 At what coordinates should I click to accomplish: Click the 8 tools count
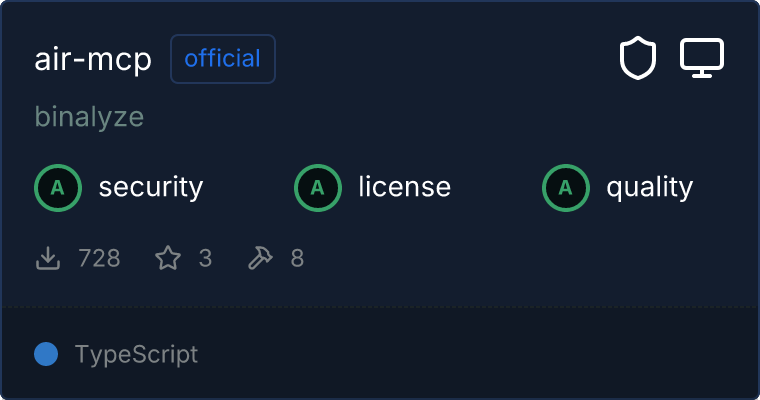click(x=297, y=258)
